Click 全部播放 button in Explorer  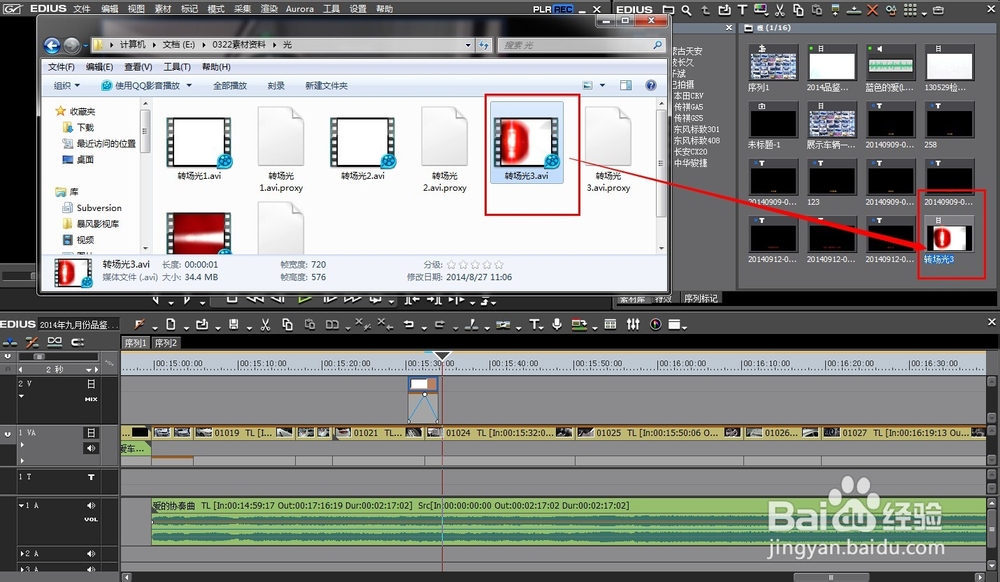click(230, 85)
